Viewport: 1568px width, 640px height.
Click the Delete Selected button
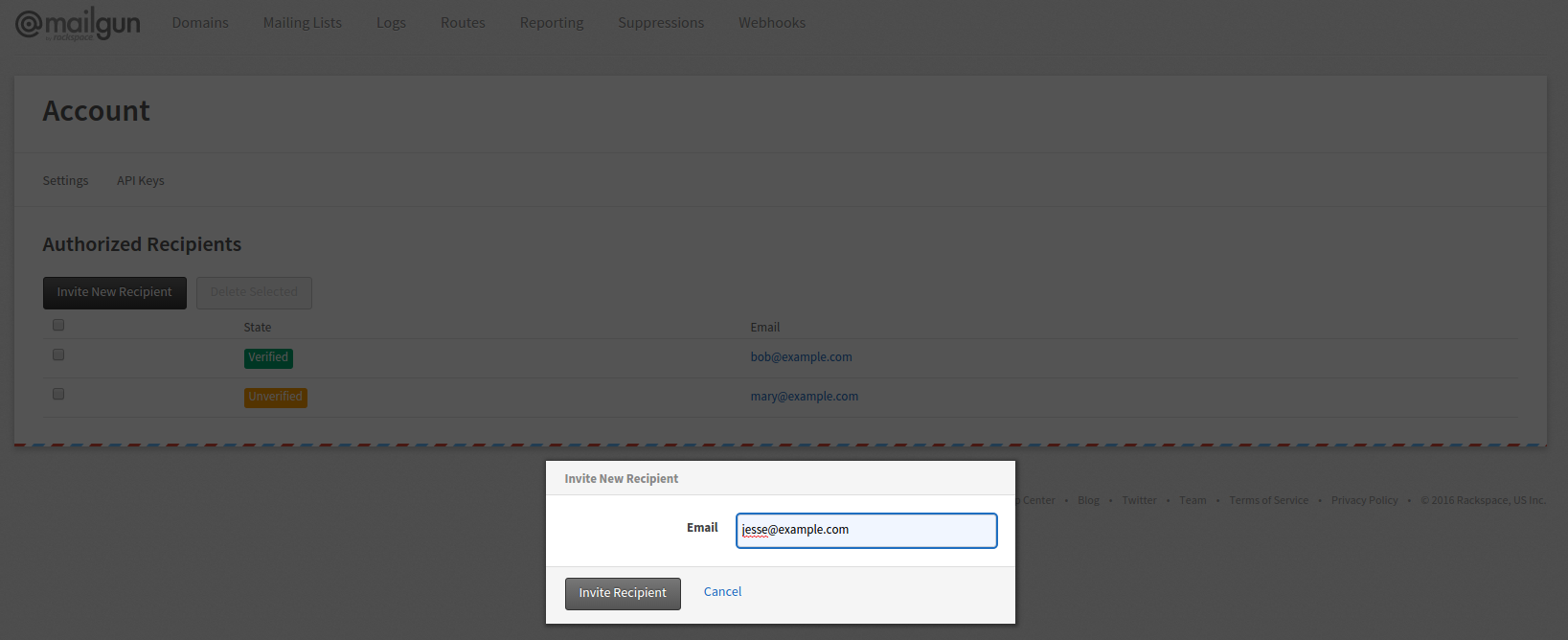[254, 292]
